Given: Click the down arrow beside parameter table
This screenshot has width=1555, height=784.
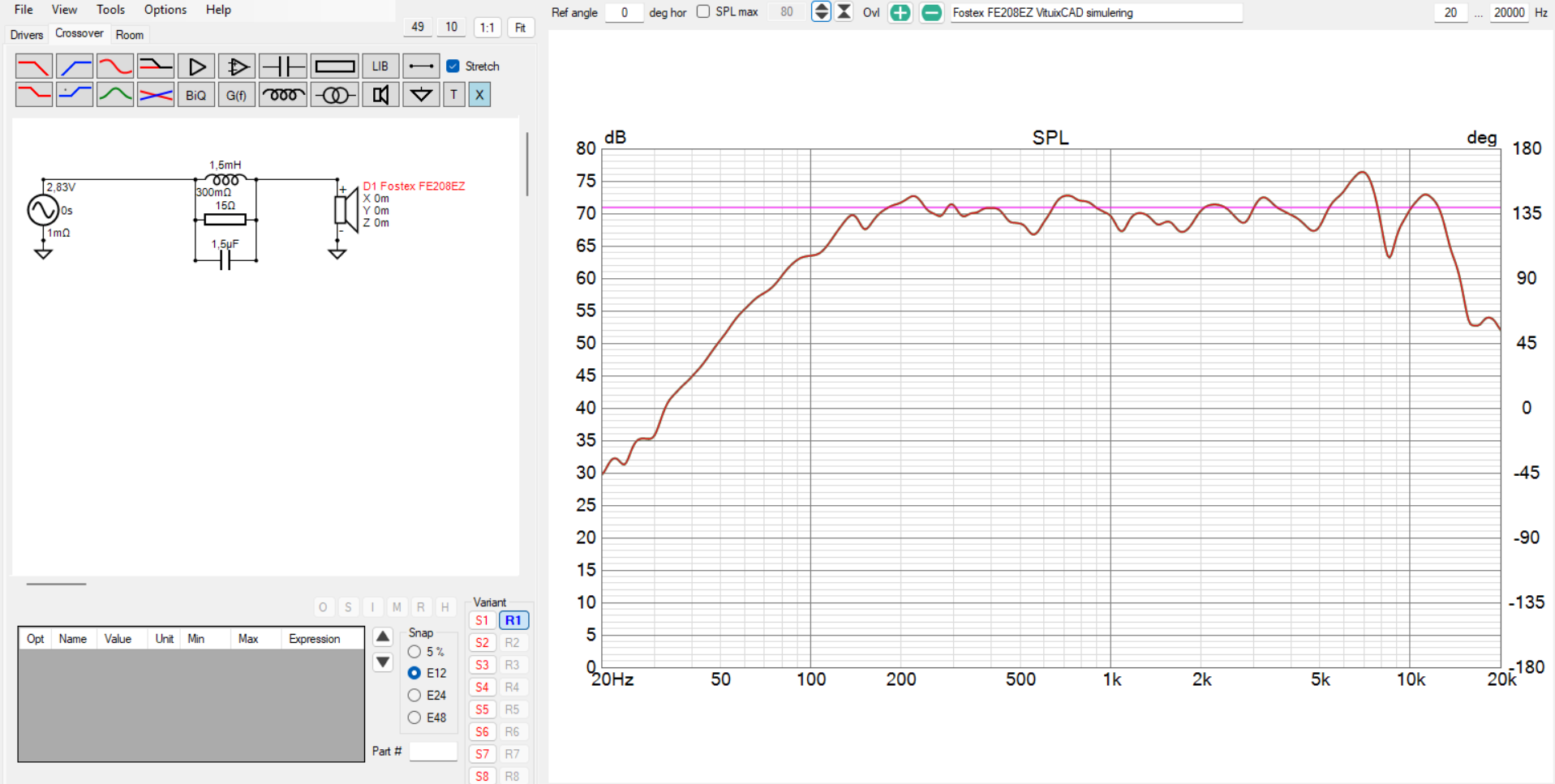Looking at the screenshot, I should coord(383,662).
